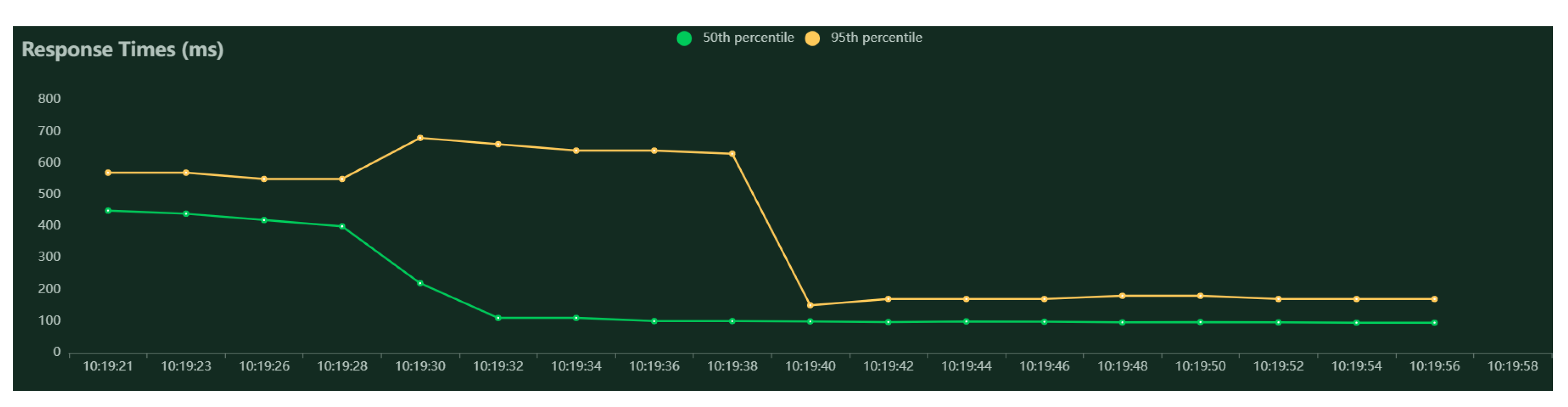Select 50th percentile point at 10:19:32
Screen dimensions: 1568x407
click(498, 318)
